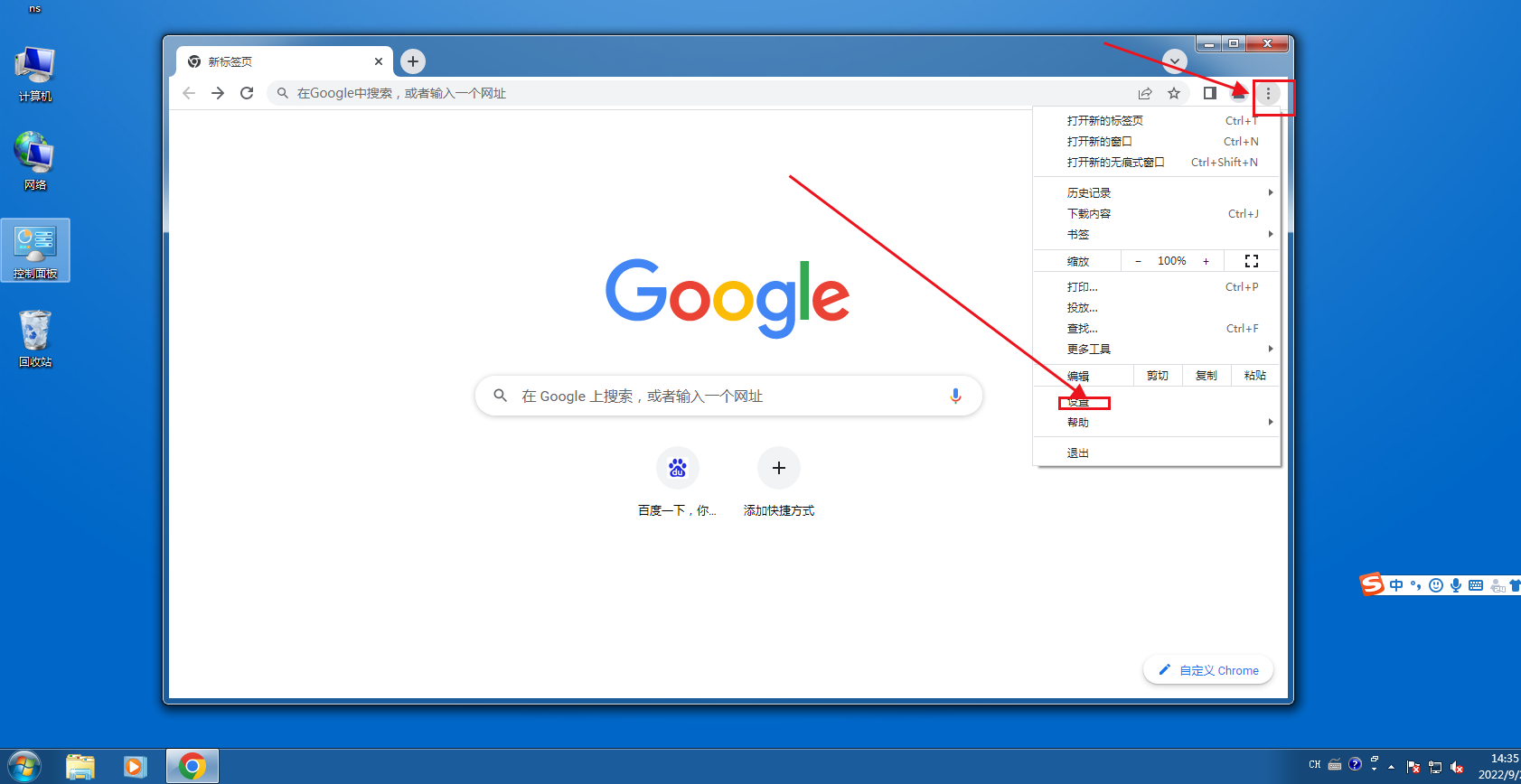Click the tray keyboard icon
This screenshot has width=1521, height=784.
pyautogui.click(x=1335, y=764)
